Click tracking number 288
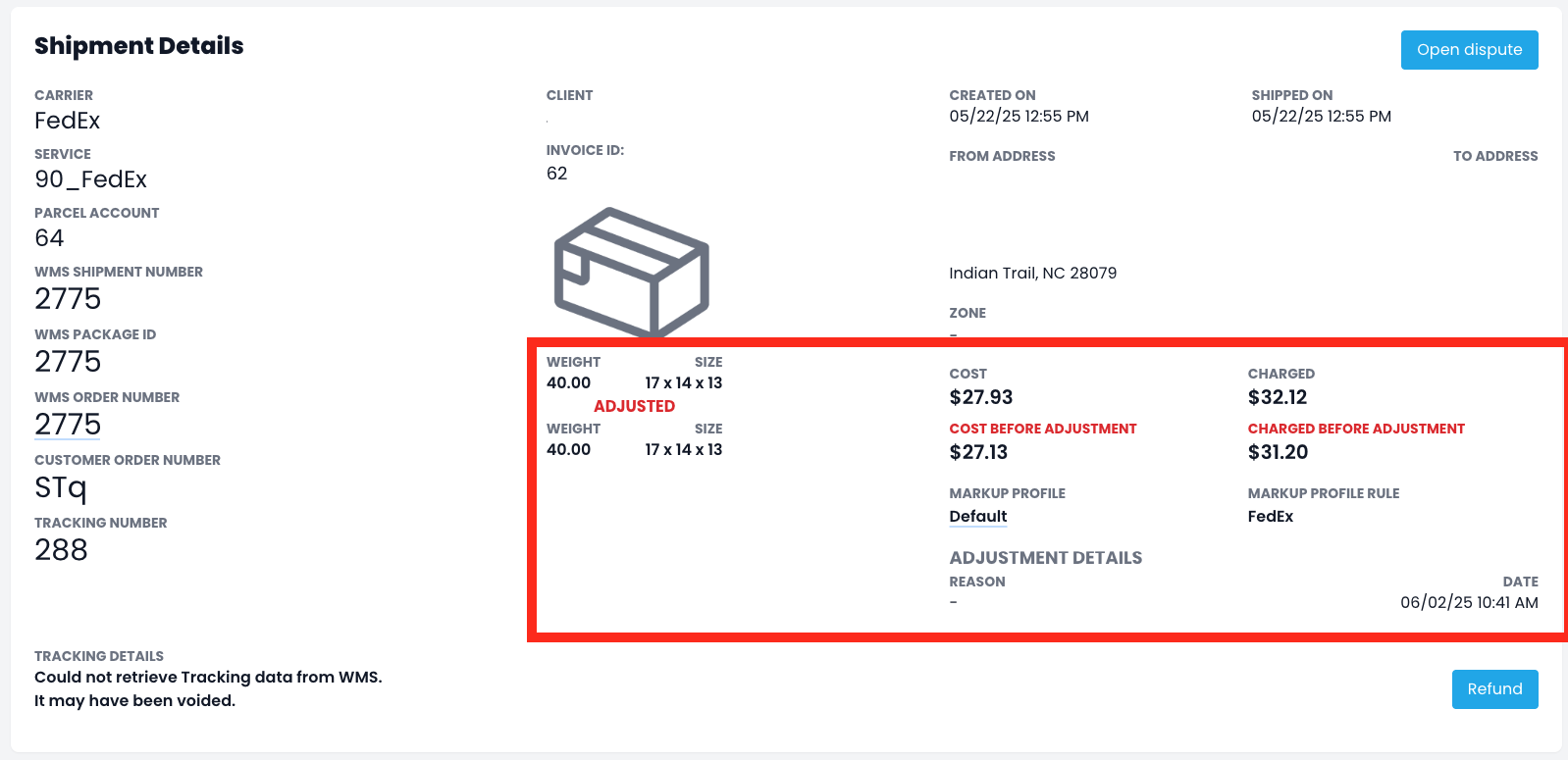 61,550
